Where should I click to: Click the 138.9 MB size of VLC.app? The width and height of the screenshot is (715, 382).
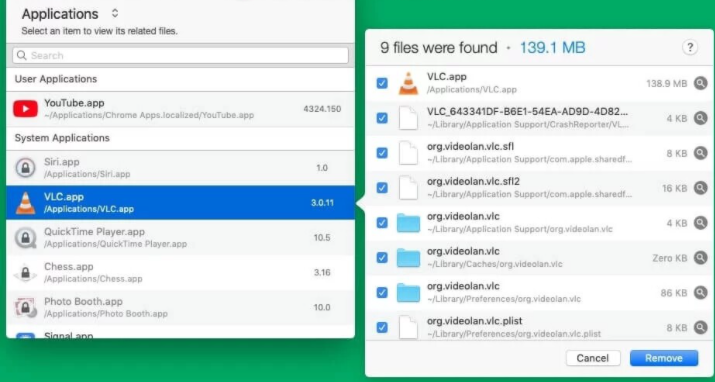pos(666,83)
